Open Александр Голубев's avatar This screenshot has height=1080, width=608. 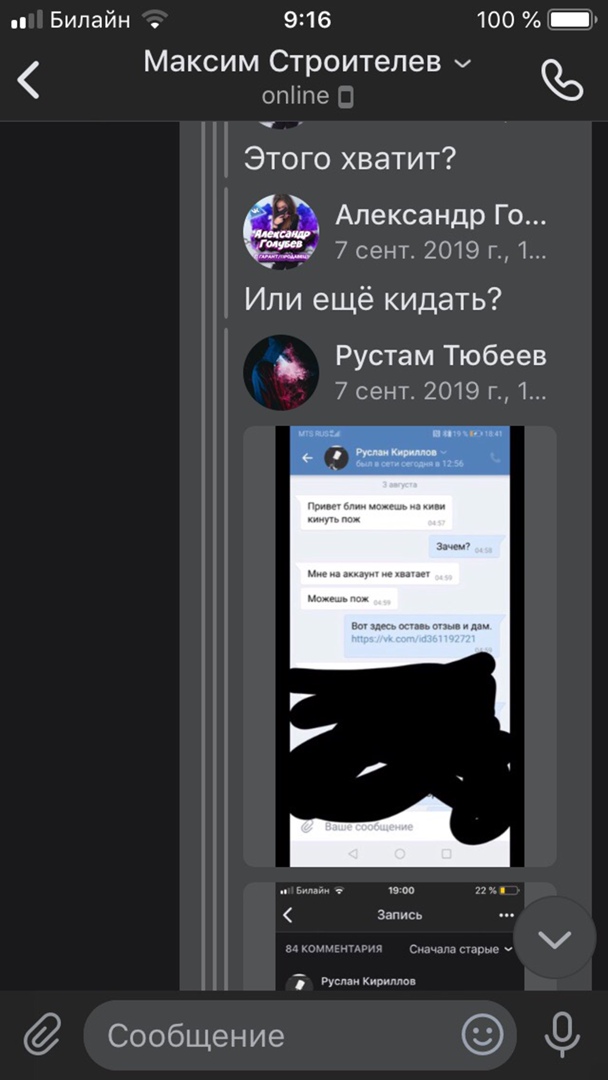281,231
